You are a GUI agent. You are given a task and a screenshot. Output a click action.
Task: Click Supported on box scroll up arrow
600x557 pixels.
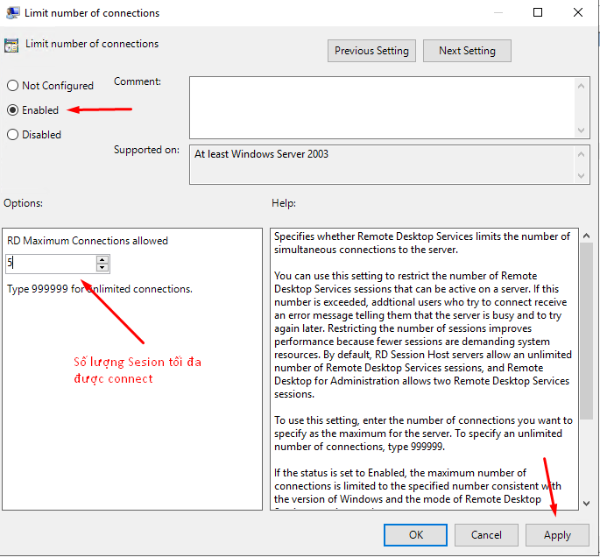pyautogui.click(x=581, y=154)
